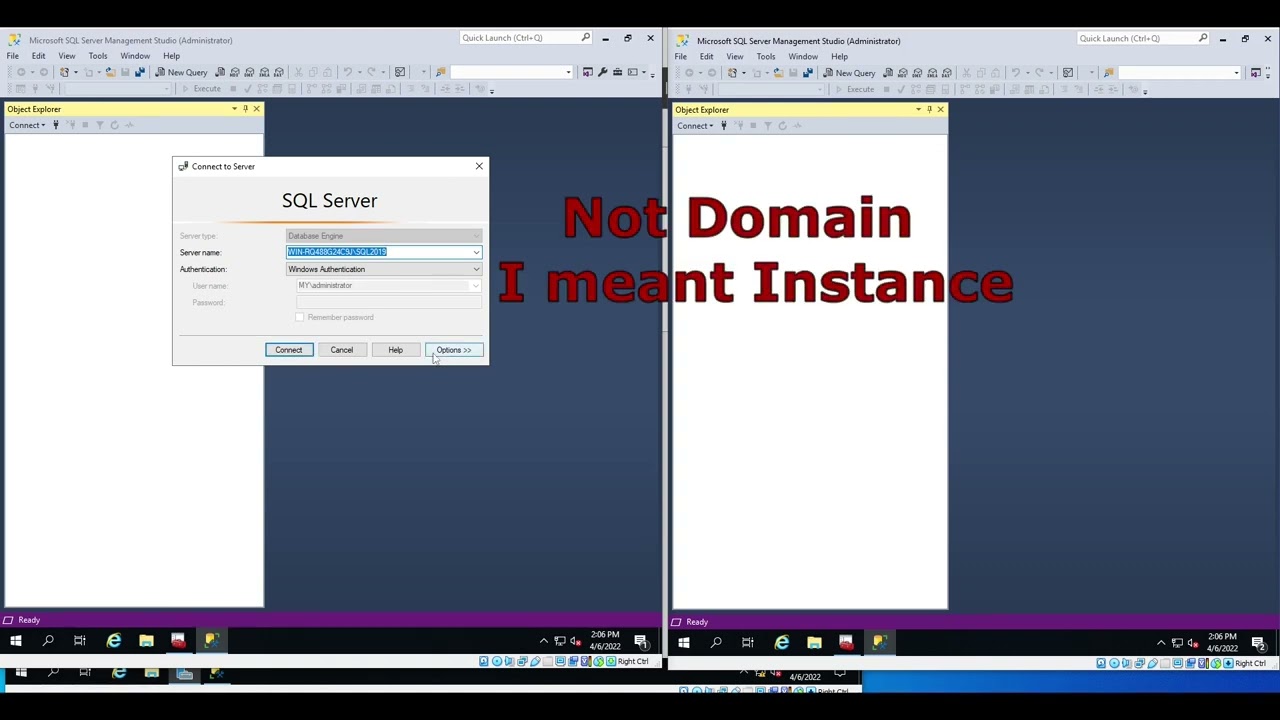This screenshot has height=720, width=1280.
Task: Click the clock in right taskbar
Action: [x=1222, y=642]
